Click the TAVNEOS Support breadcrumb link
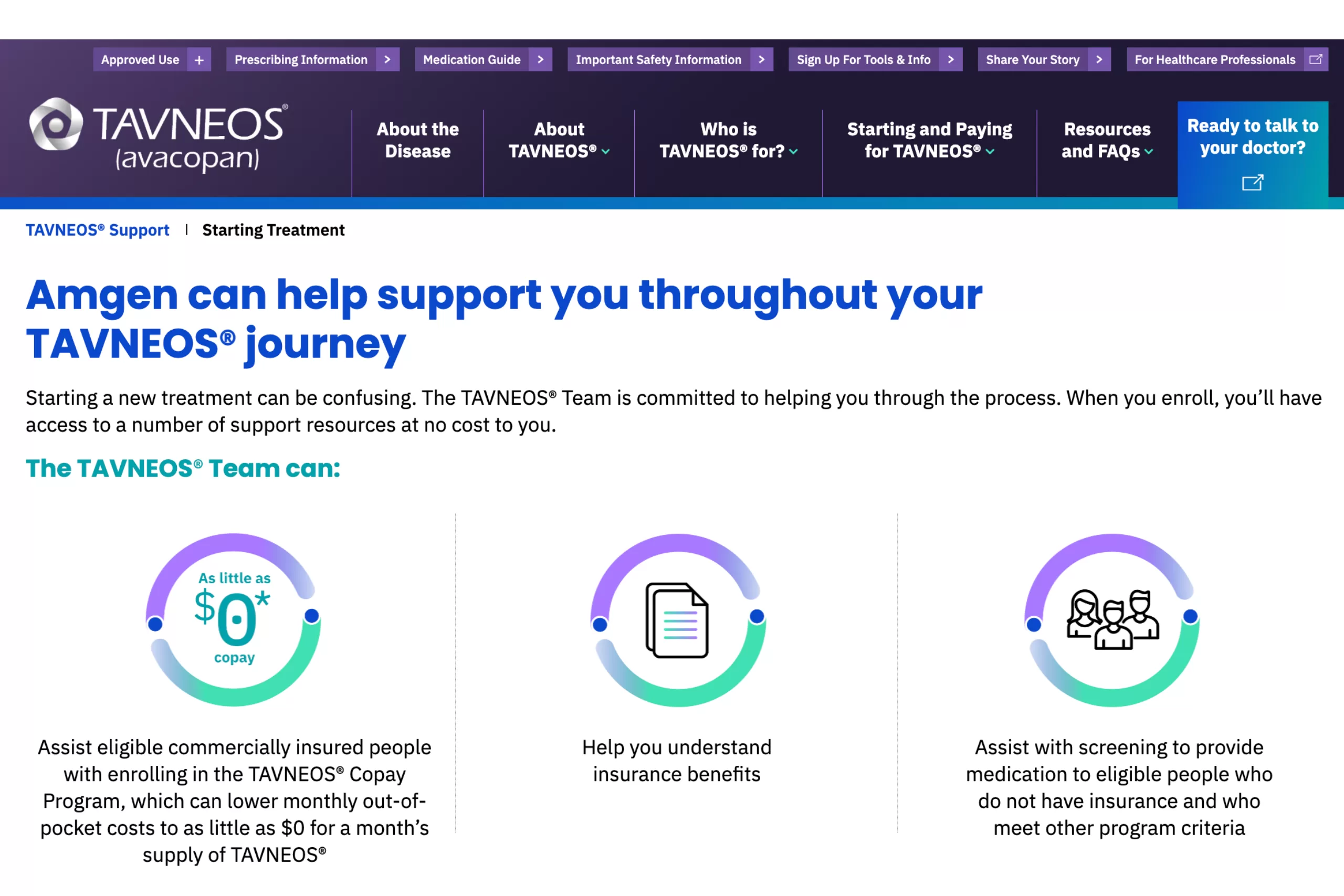 98,230
